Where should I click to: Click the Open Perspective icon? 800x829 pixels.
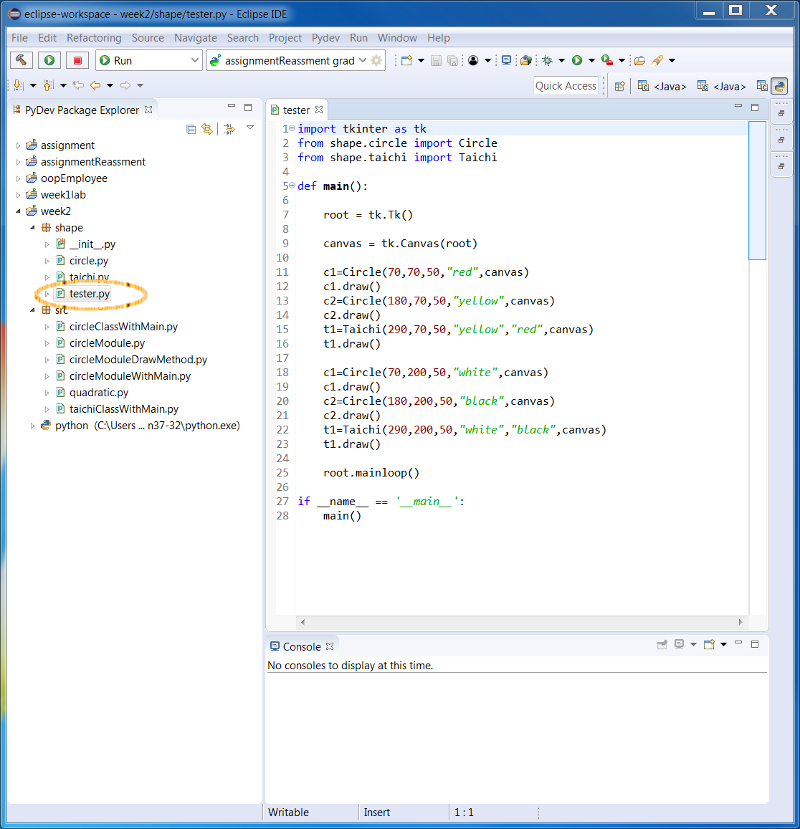click(x=620, y=86)
